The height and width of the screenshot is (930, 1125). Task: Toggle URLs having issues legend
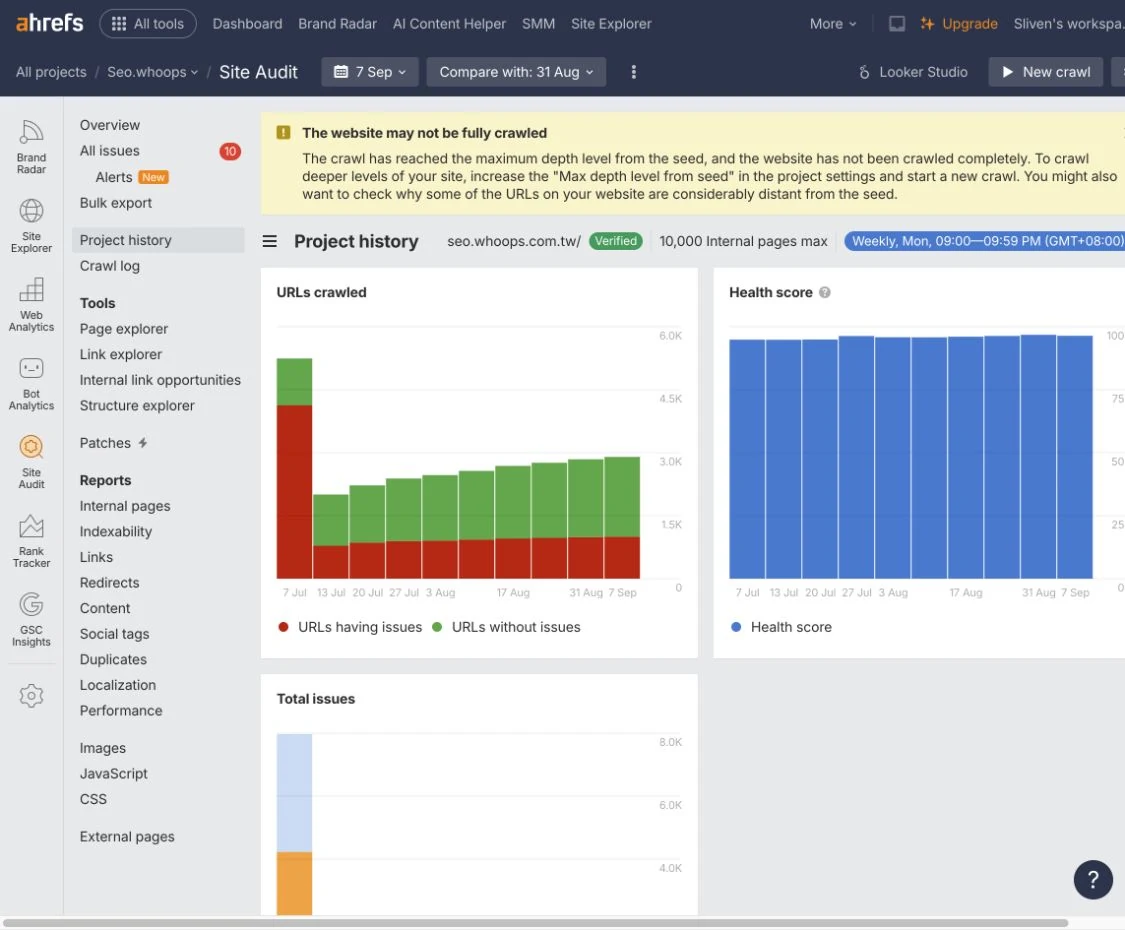pos(350,627)
